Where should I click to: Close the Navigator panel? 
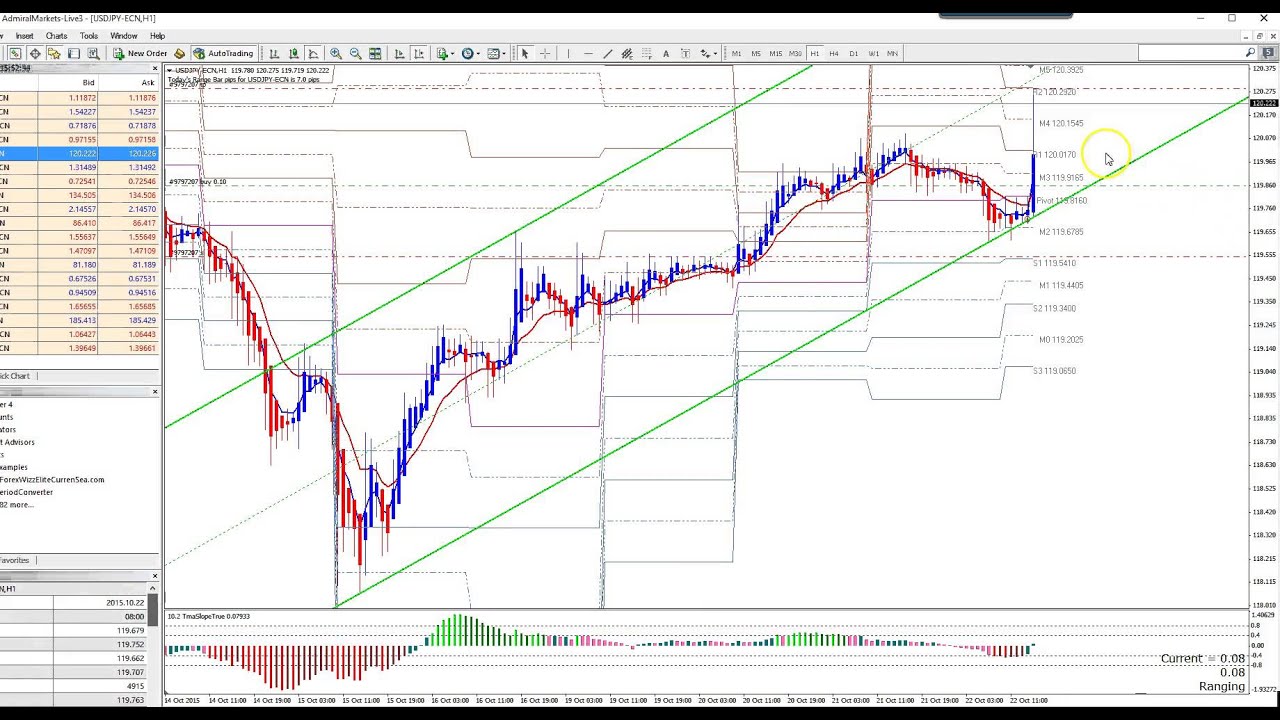coord(155,392)
